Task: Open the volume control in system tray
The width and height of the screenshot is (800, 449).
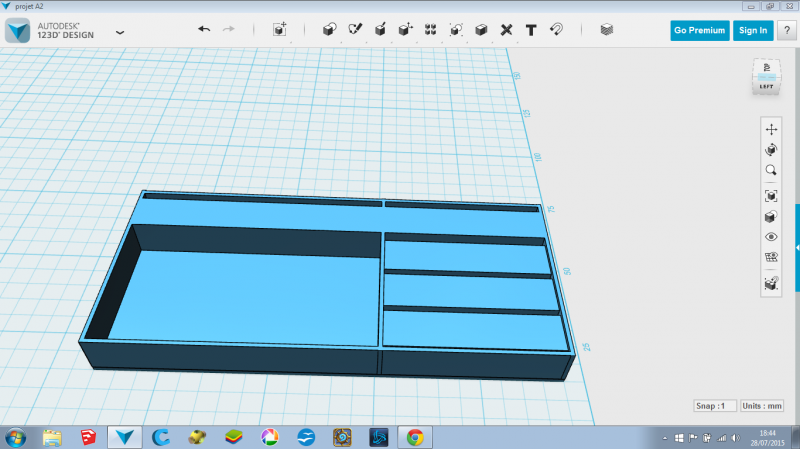Action: [735, 438]
